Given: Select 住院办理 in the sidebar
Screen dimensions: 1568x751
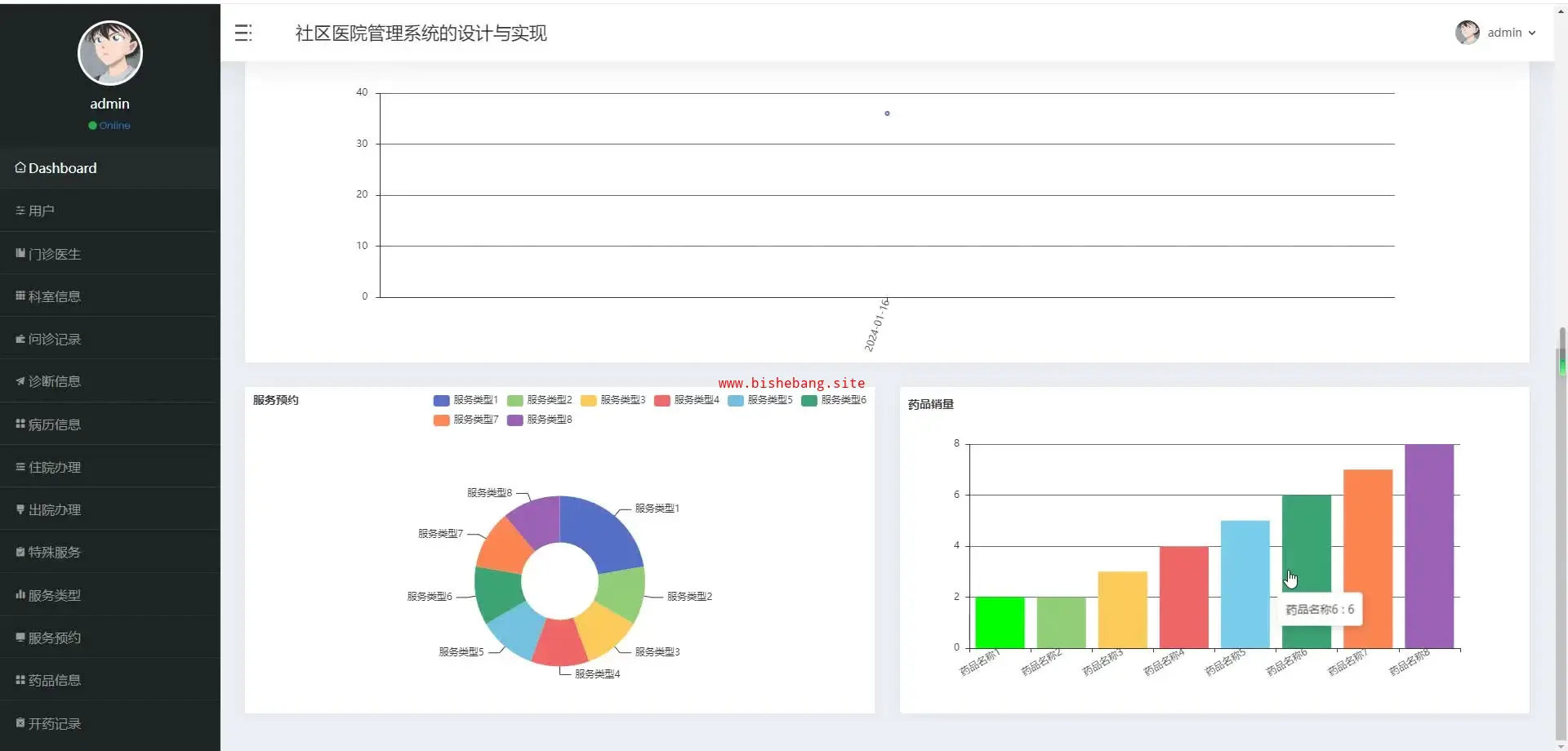Looking at the screenshot, I should click(x=54, y=467).
